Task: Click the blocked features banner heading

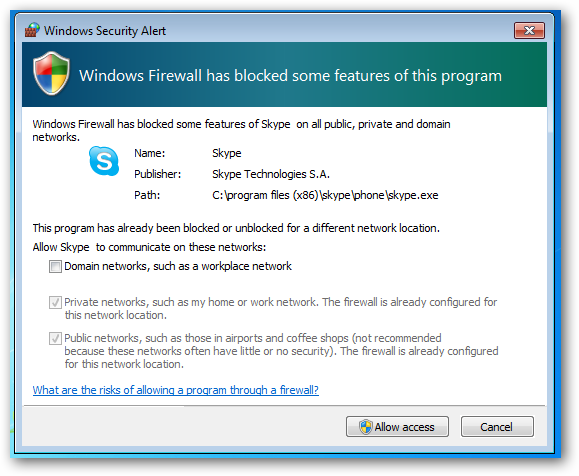Action: (290, 76)
